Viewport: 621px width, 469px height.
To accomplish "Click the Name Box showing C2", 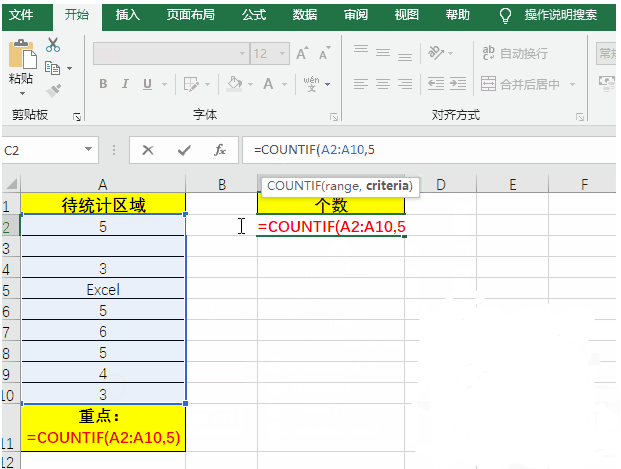I will pos(50,150).
